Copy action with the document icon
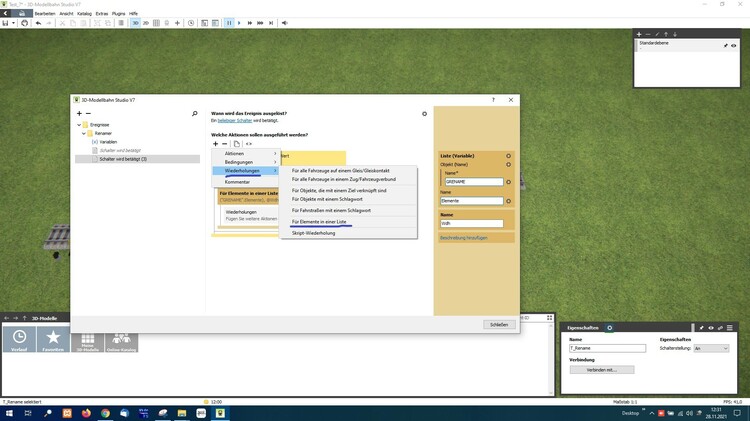The width and height of the screenshot is (750, 421). pos(237,144)
